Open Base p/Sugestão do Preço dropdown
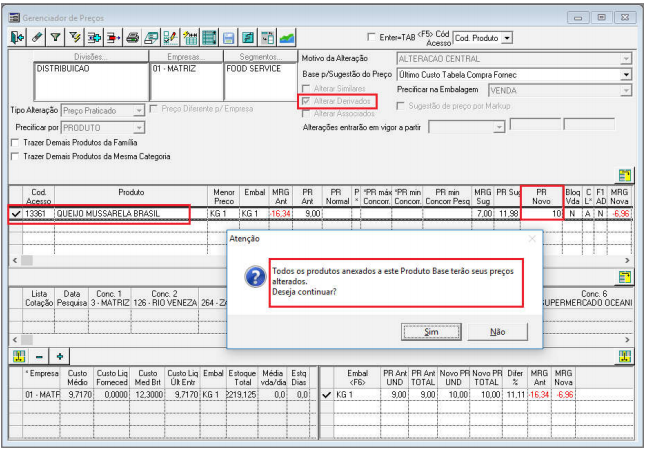 point(626,75)
